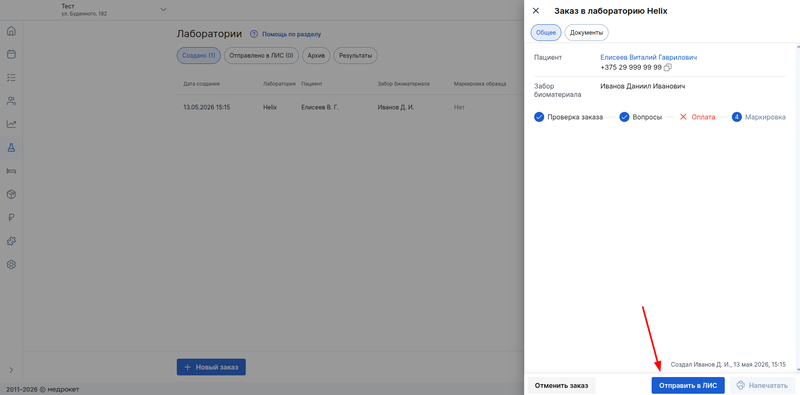Go to the Маркировка step
This screenshot has width=800, height=395.
pos(759,117)
